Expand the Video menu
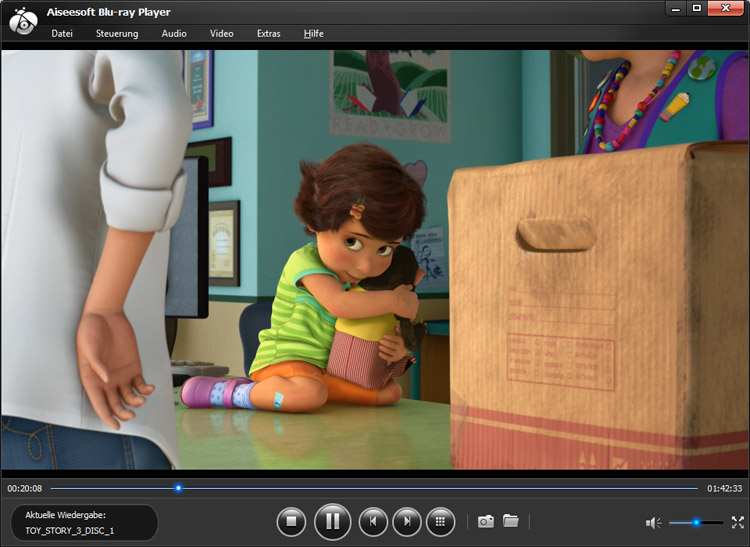Screen dimensions: 750x547 pos(221,34)
